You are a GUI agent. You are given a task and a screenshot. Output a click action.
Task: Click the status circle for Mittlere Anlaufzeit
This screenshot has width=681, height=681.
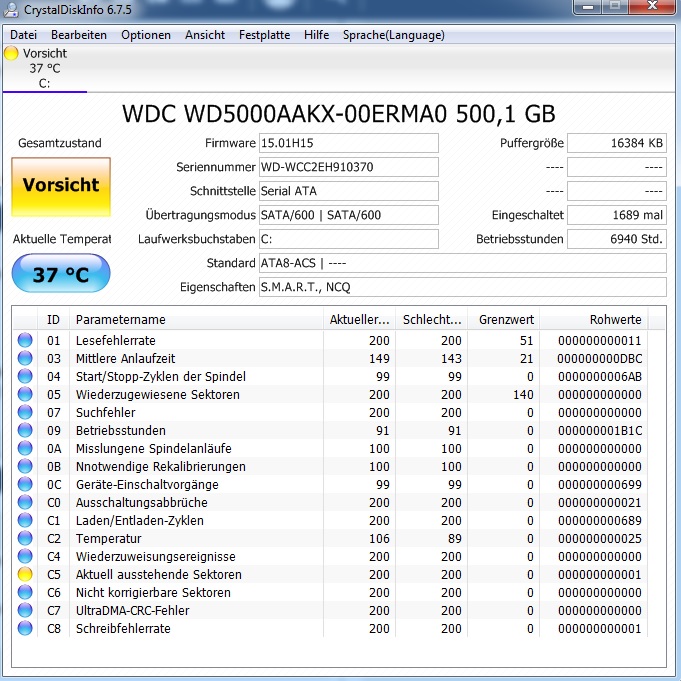(25, 358)
